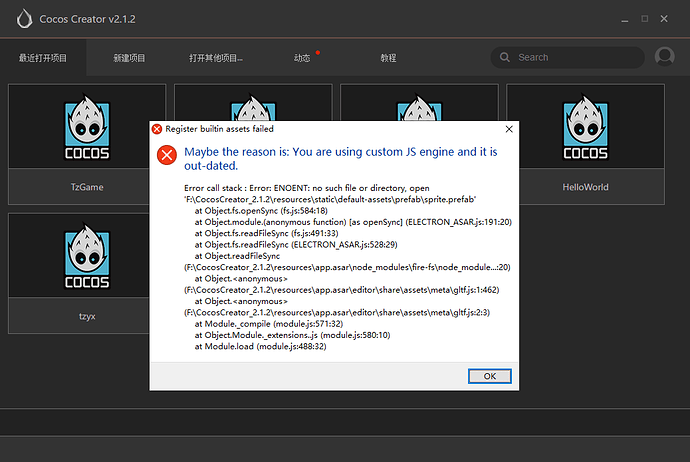Open the TzGame project thumbnail

[x=87, y=126]
